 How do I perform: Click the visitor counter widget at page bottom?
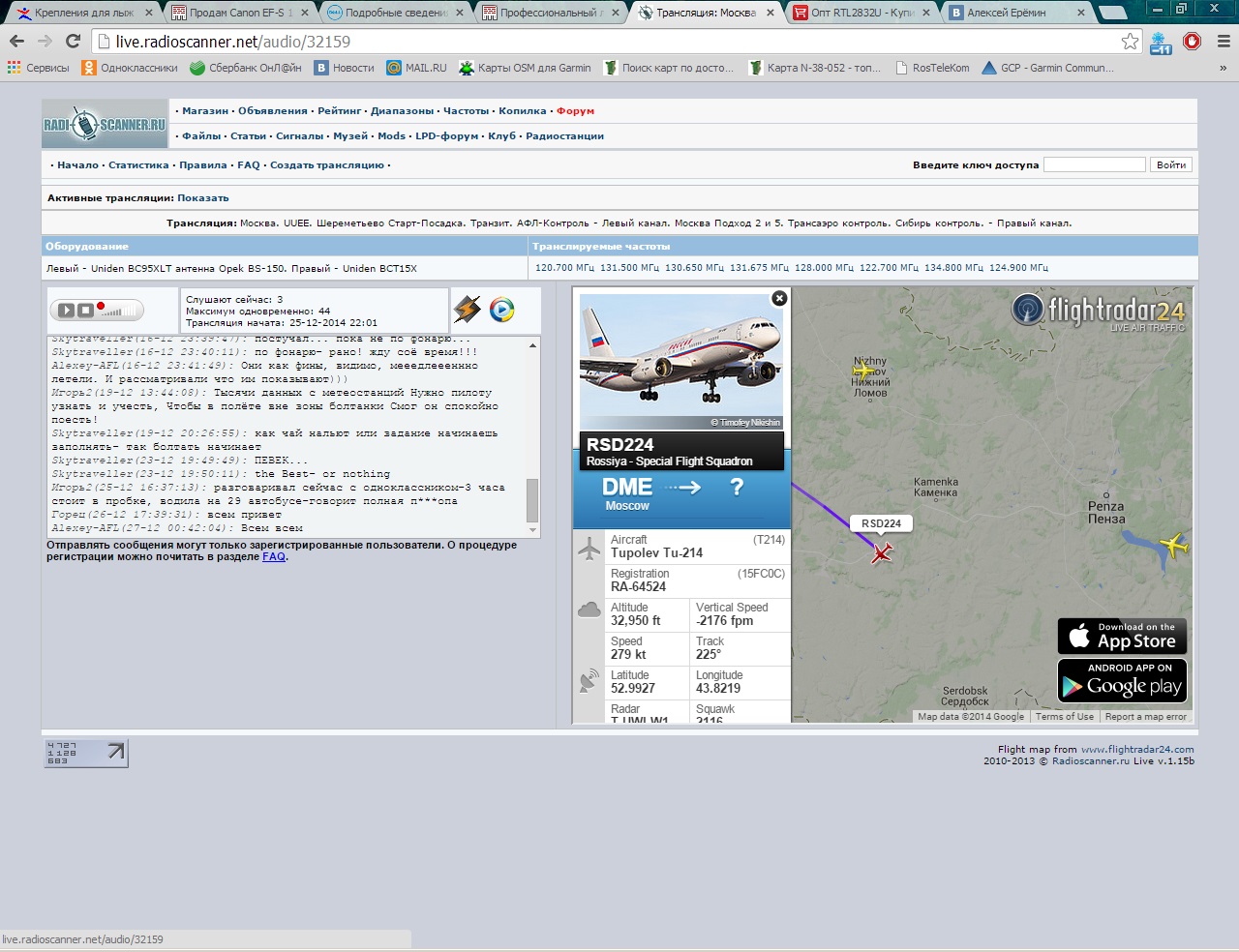[x=86, y=753]
